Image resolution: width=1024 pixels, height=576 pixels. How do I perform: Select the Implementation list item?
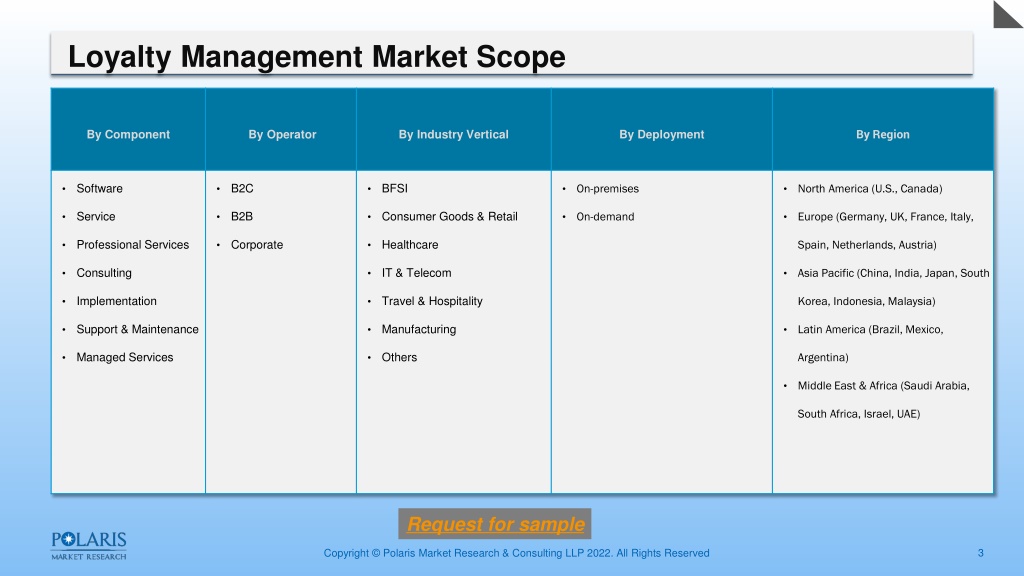click(x=116, y=301)
